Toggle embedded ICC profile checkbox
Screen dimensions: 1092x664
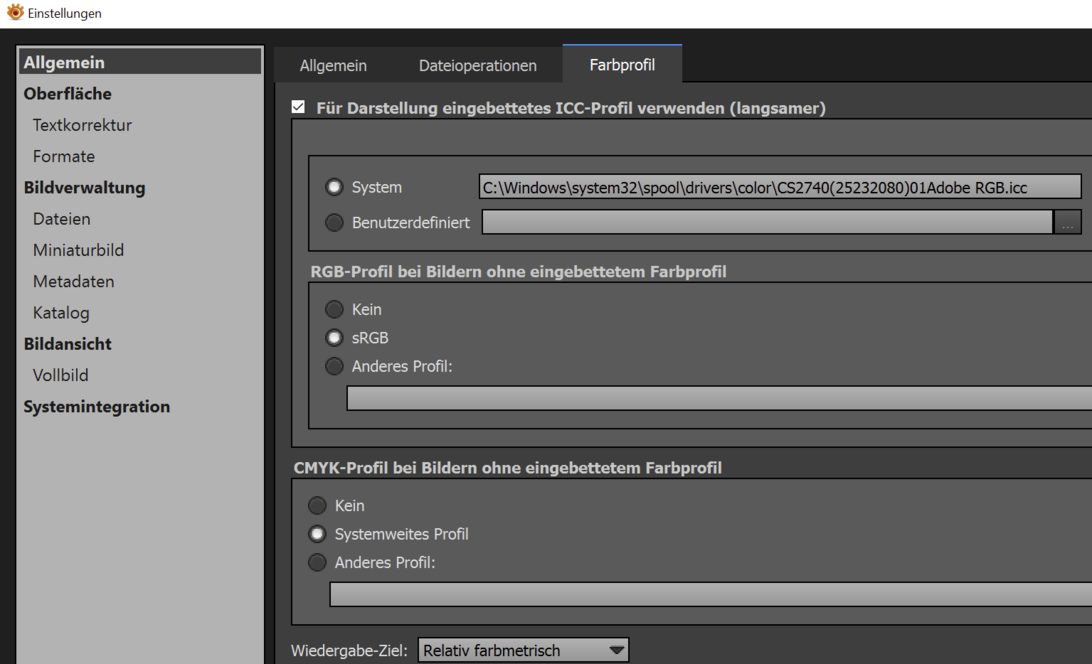[298, 107]
